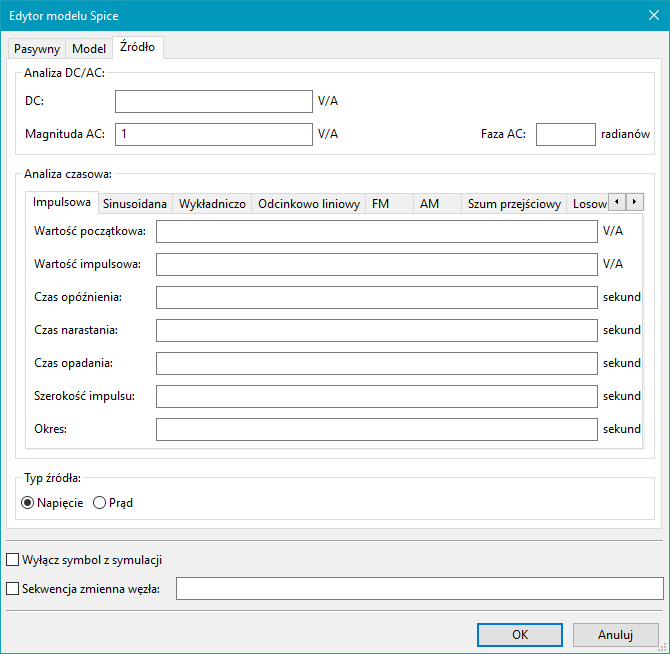Switch to the Pasywny tab
The height and width of the screenshot is (654, 670).
[x=37, y=48]
